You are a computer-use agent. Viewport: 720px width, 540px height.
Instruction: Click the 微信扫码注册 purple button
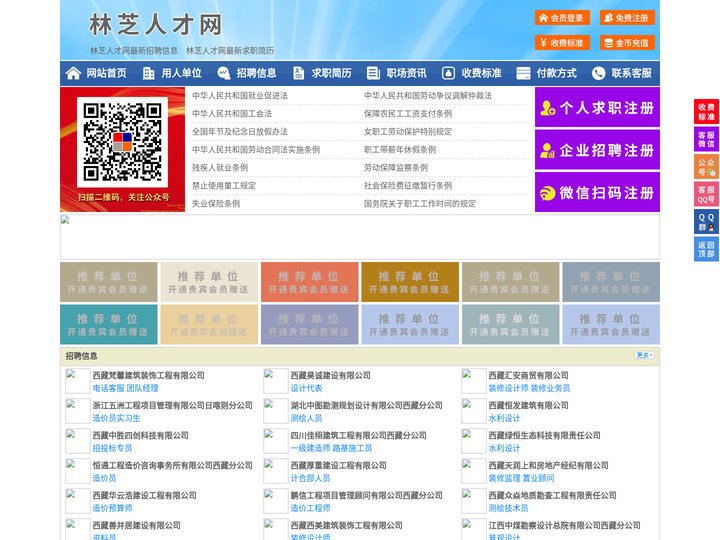[597, 192]
